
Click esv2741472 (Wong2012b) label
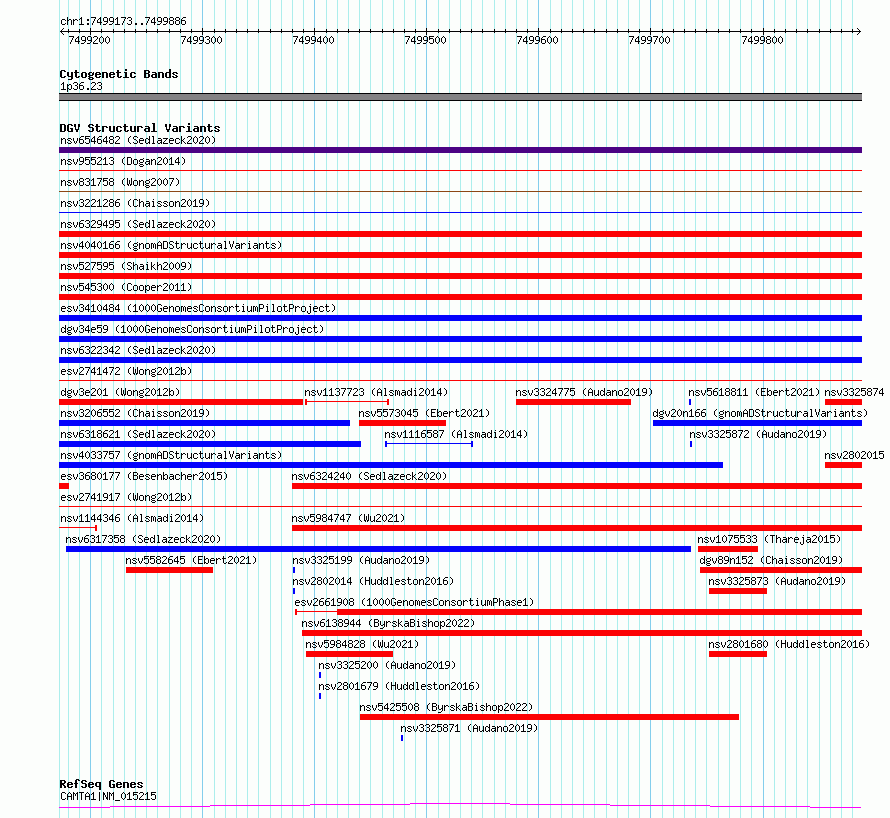click(126, 371)
